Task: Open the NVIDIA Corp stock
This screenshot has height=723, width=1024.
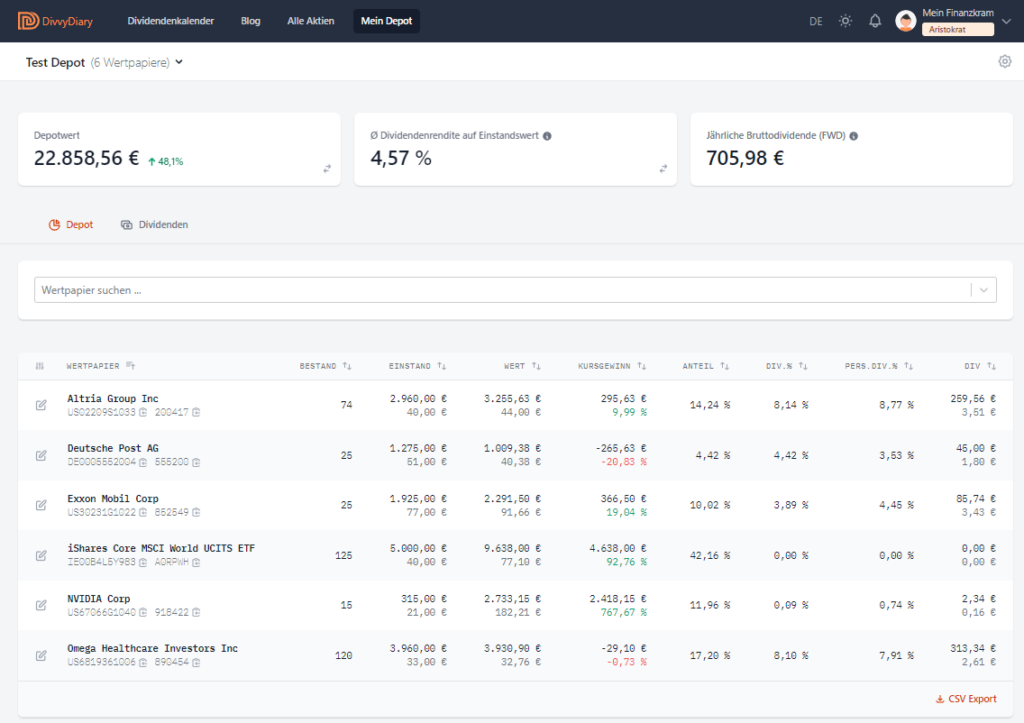Action: click(x=99, y=598)
